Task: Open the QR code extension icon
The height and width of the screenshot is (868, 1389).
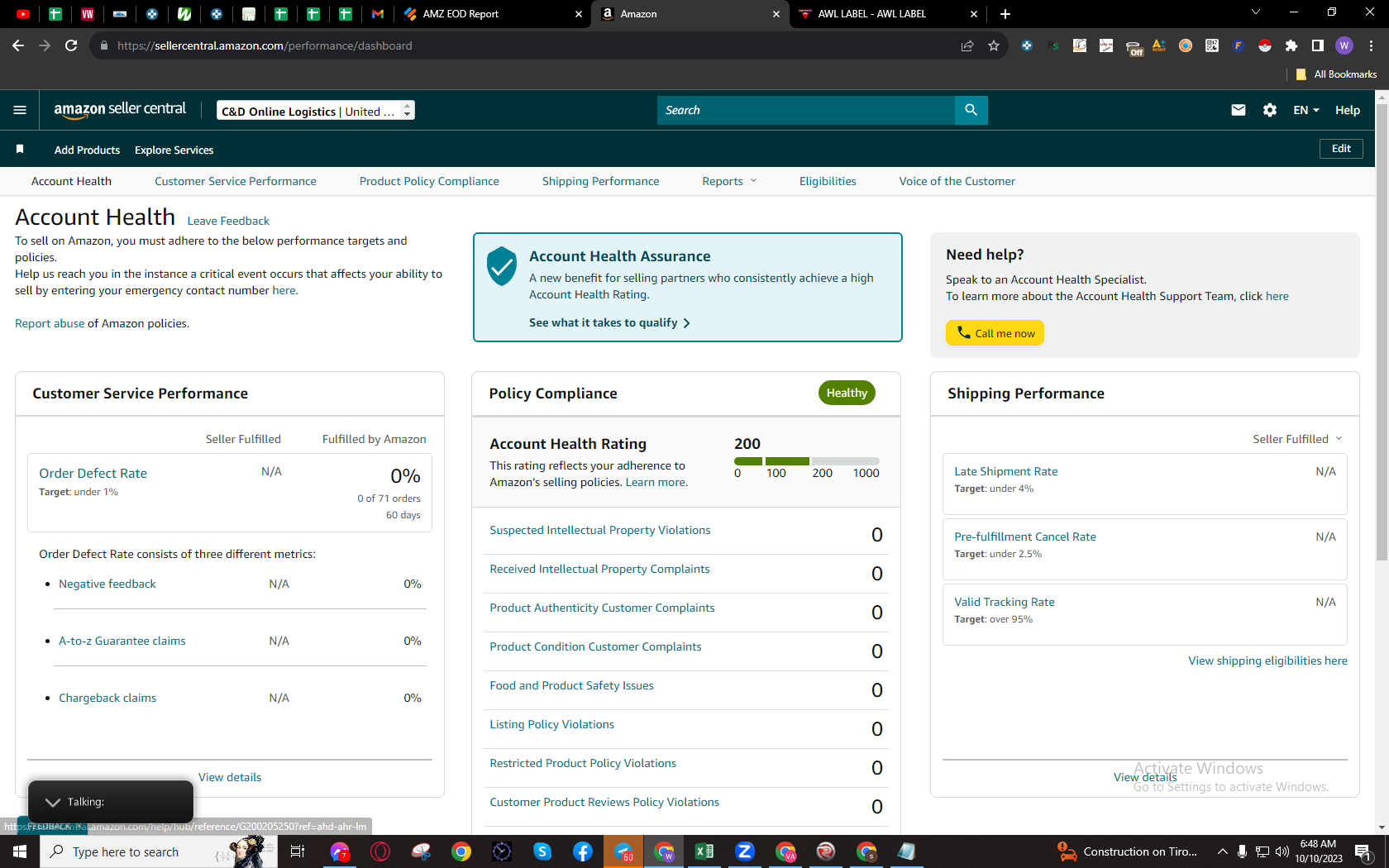Action: pos(1212,45)
